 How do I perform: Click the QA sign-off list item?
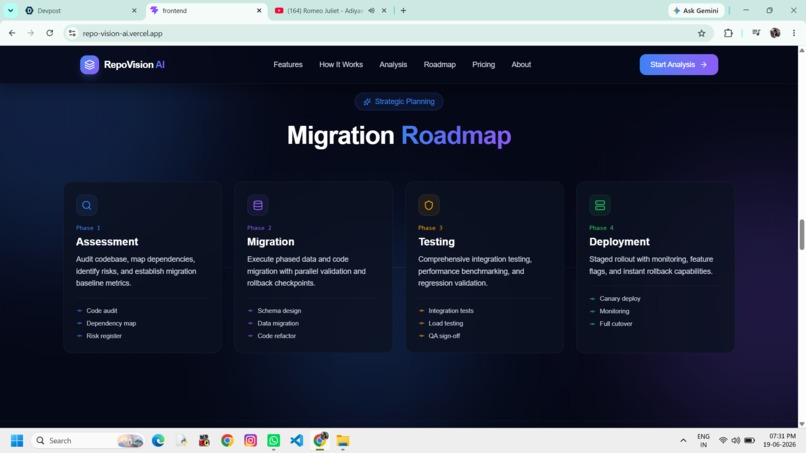click(444, 336)
